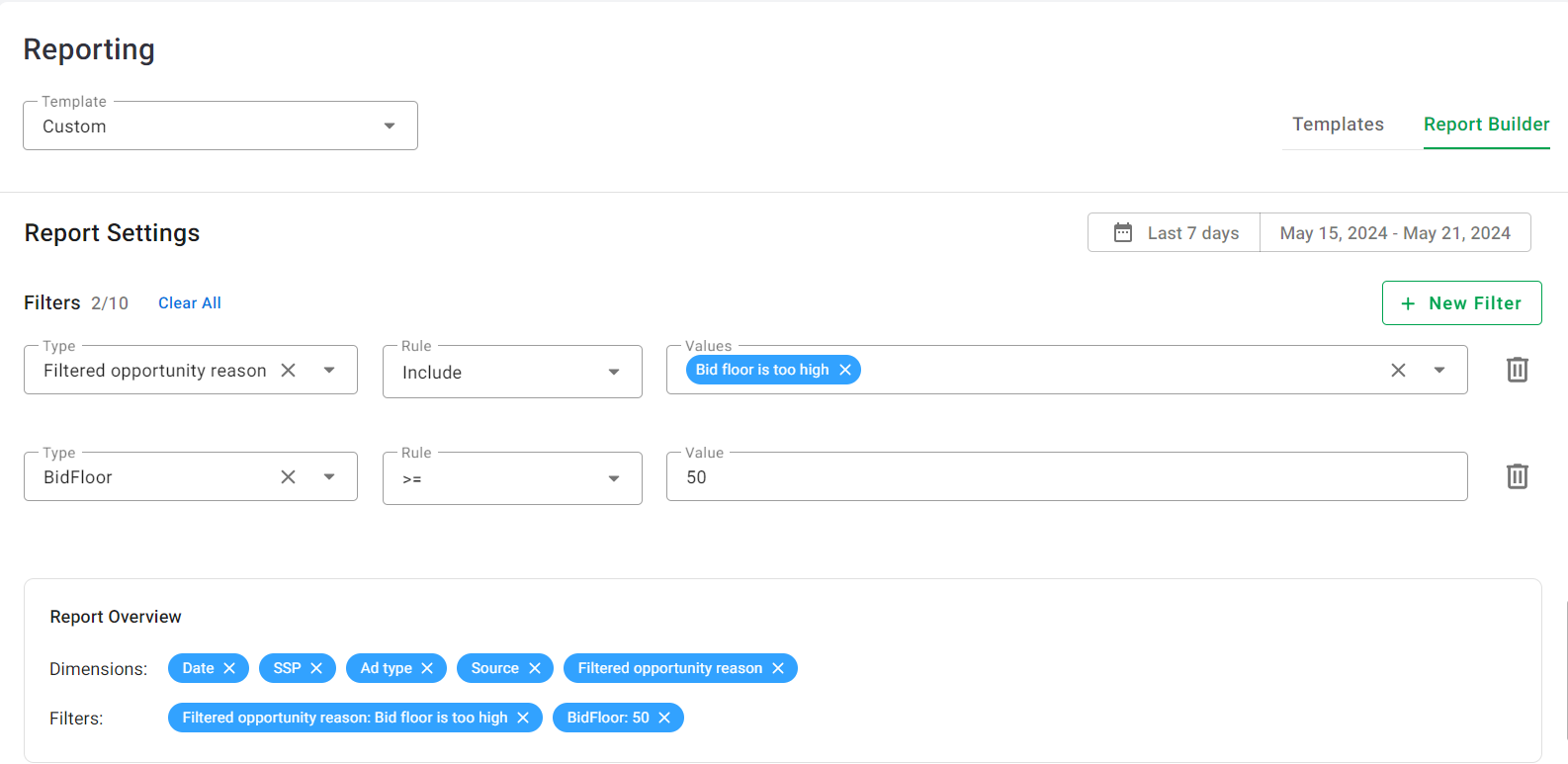
Task: Clear the BidFloor type selection
Action: (x=288, y=476)
